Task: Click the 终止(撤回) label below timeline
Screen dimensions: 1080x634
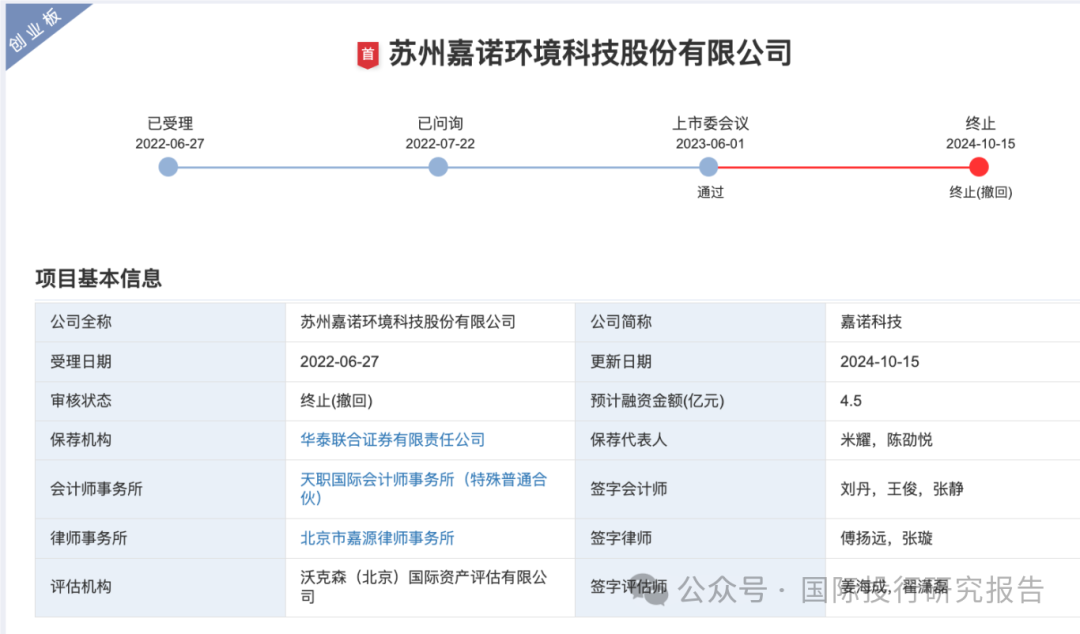Action: coord(981,192)
